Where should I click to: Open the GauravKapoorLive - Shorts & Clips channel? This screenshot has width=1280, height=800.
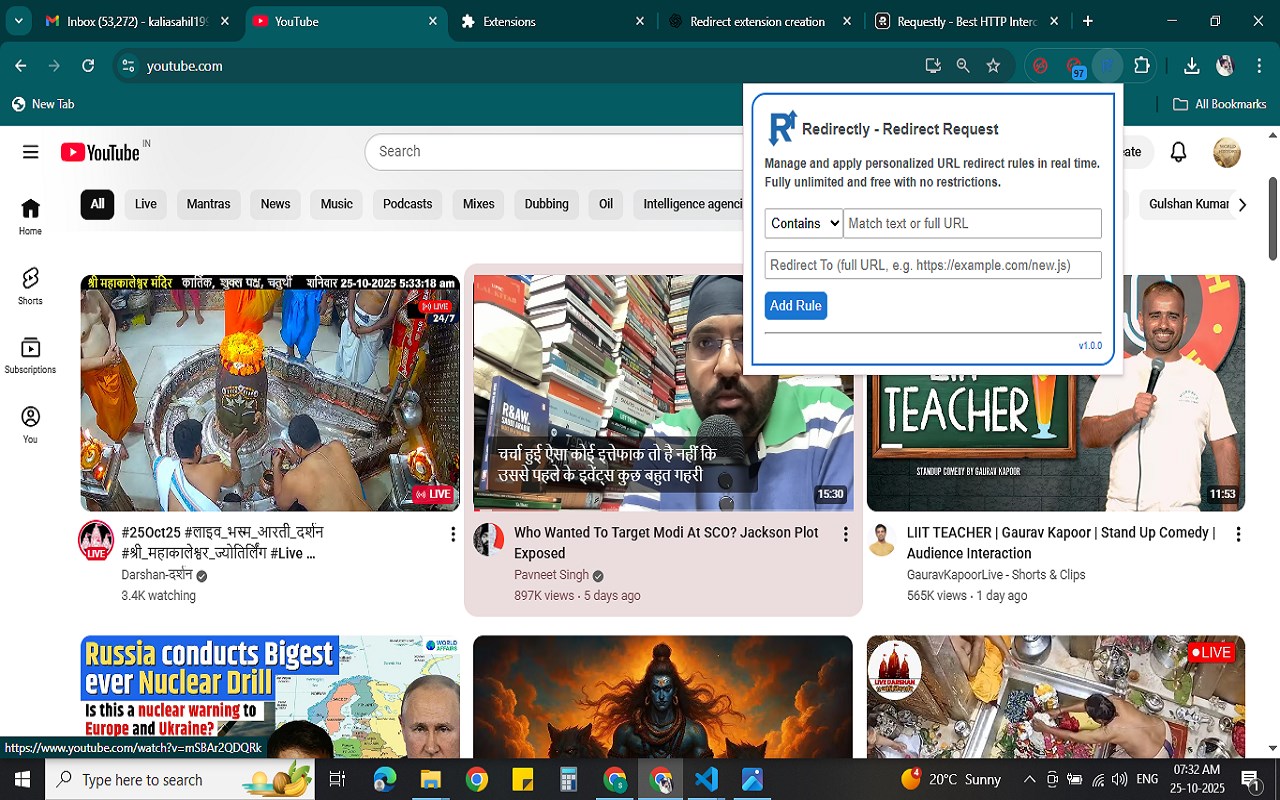coord(996,575)
